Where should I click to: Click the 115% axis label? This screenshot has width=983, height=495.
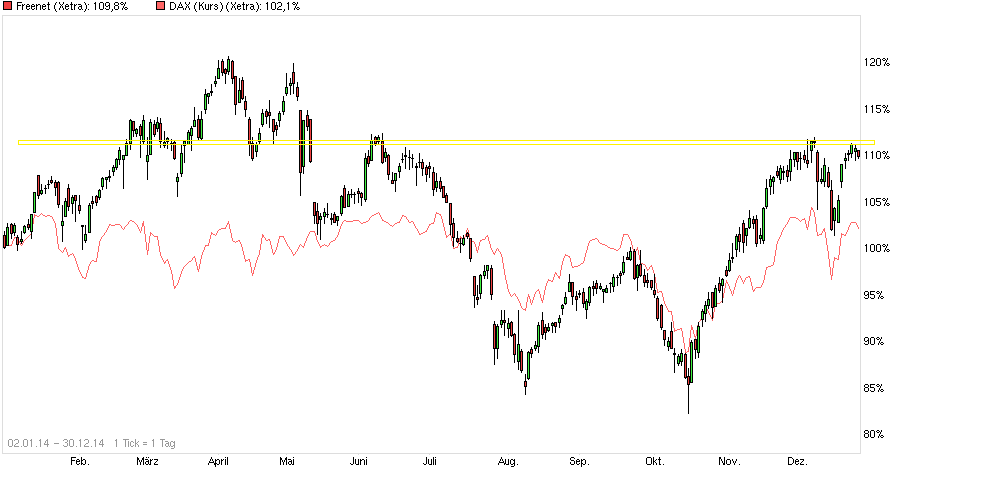[876, 109]
